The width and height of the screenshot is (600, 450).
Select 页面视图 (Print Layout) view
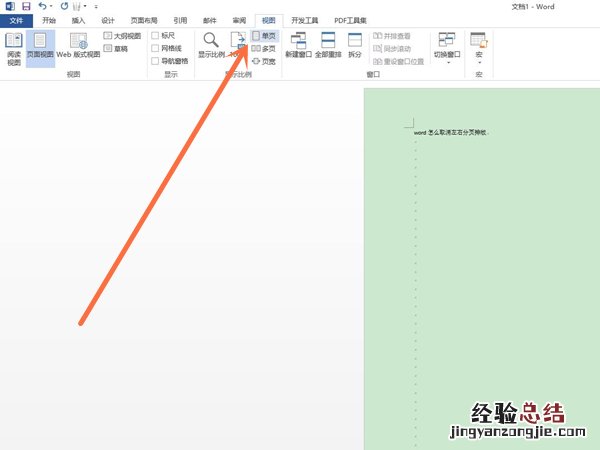click(40, 49)
